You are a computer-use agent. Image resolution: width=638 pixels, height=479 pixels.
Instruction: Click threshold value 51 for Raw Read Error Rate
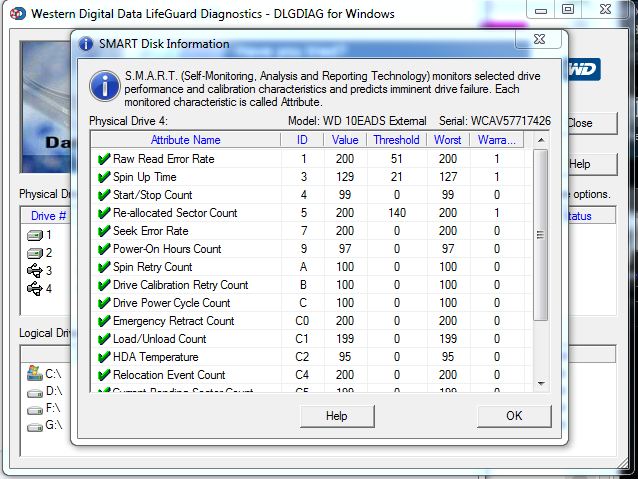(397, 159)
